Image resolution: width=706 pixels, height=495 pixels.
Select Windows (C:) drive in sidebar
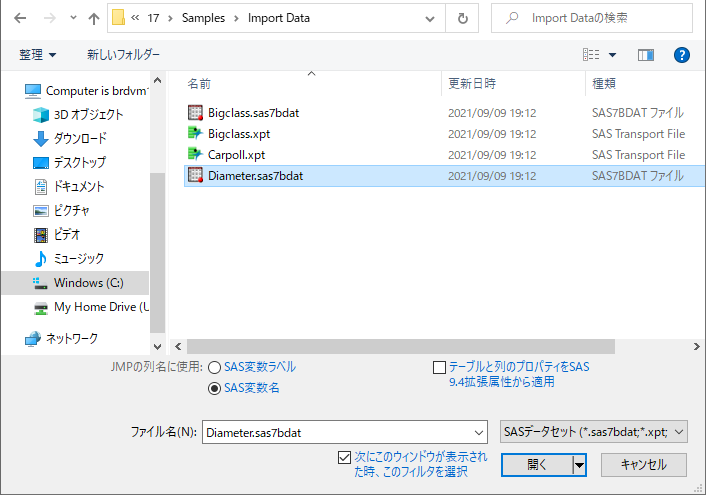point(75,283)
